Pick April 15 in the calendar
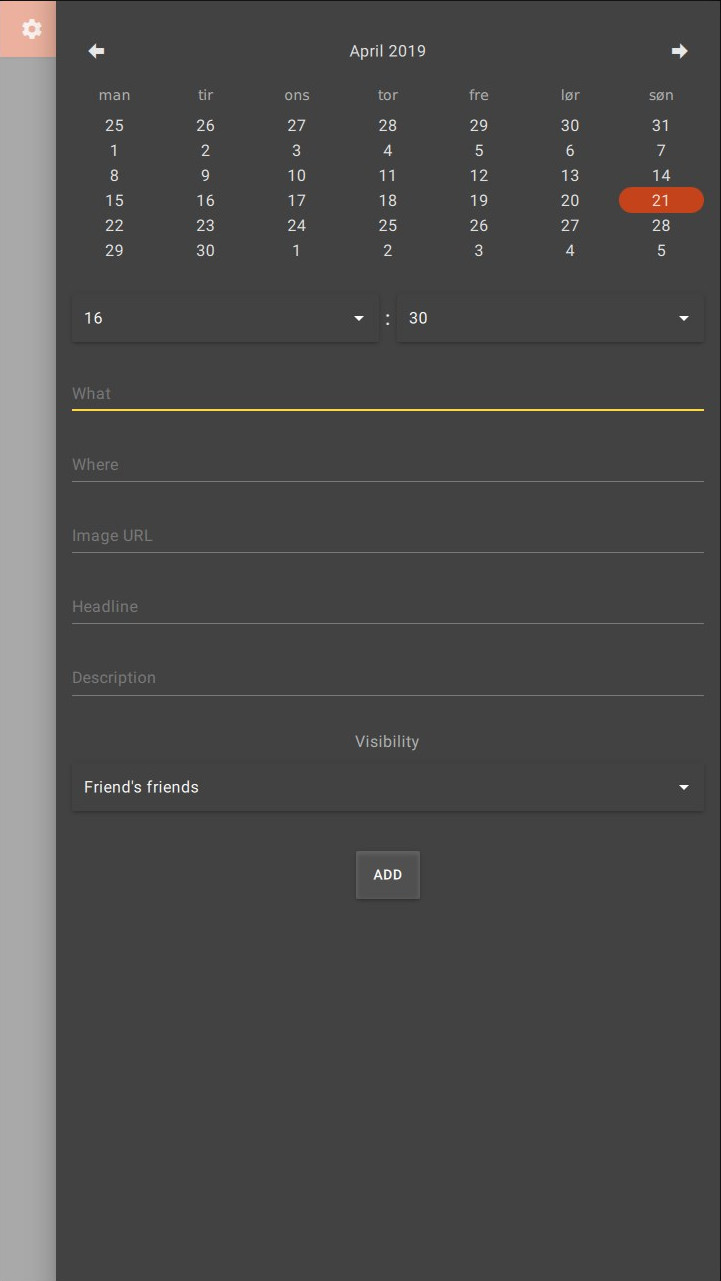Viewport: 721px width, 1281px height. pos(114,200)
